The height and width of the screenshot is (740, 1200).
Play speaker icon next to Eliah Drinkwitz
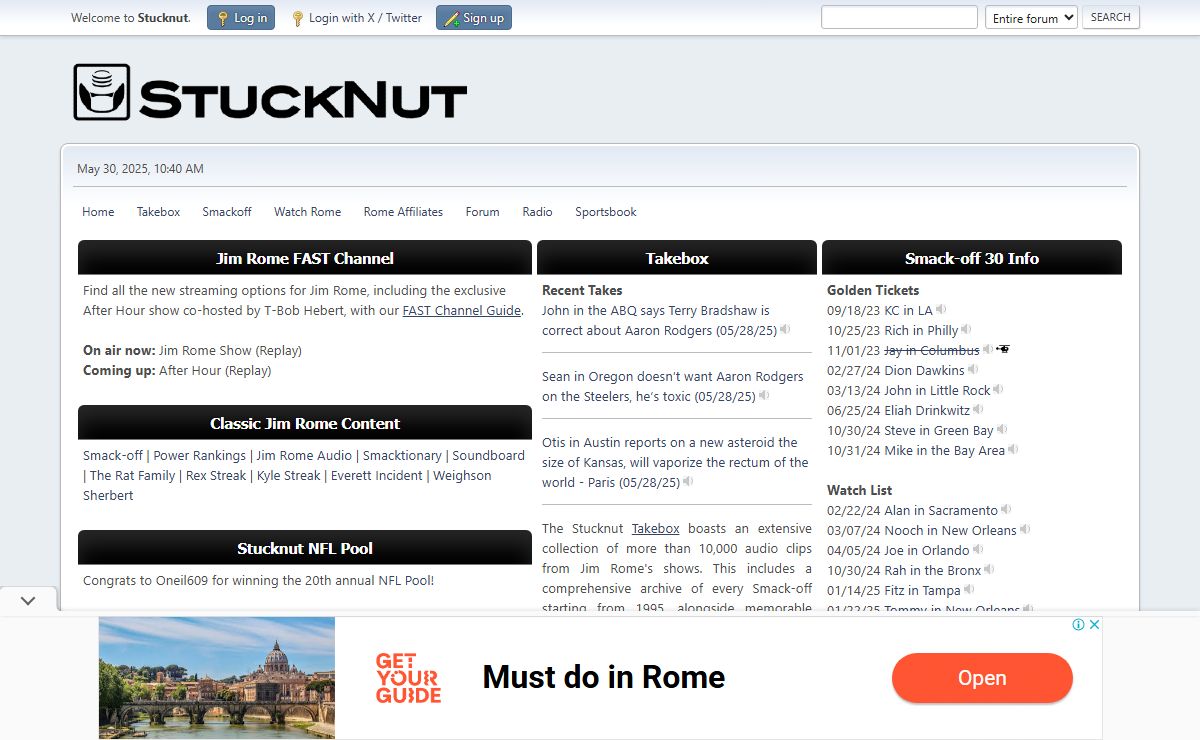coord(978,410)
